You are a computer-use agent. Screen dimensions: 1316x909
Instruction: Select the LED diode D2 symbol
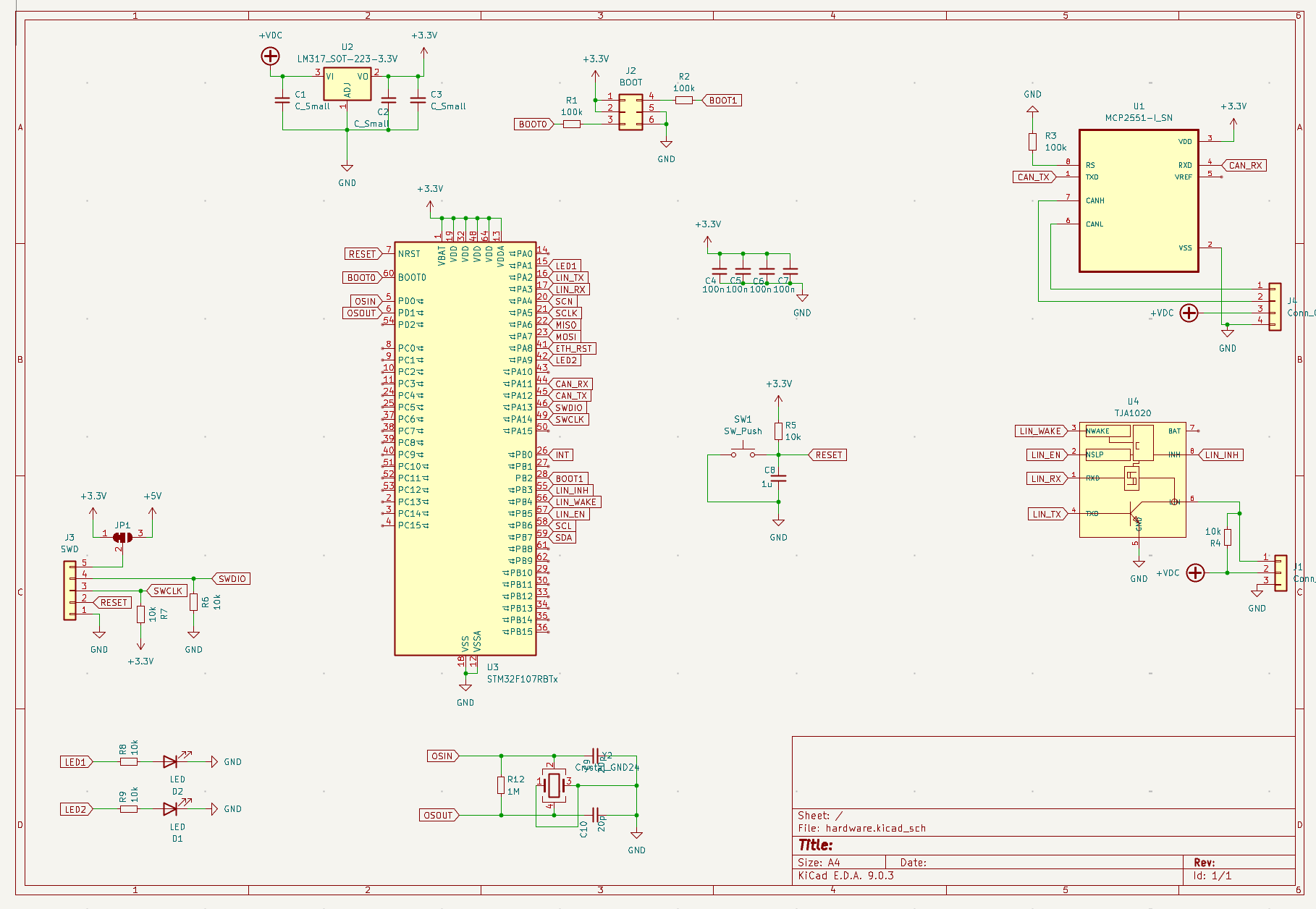(171, 761)
